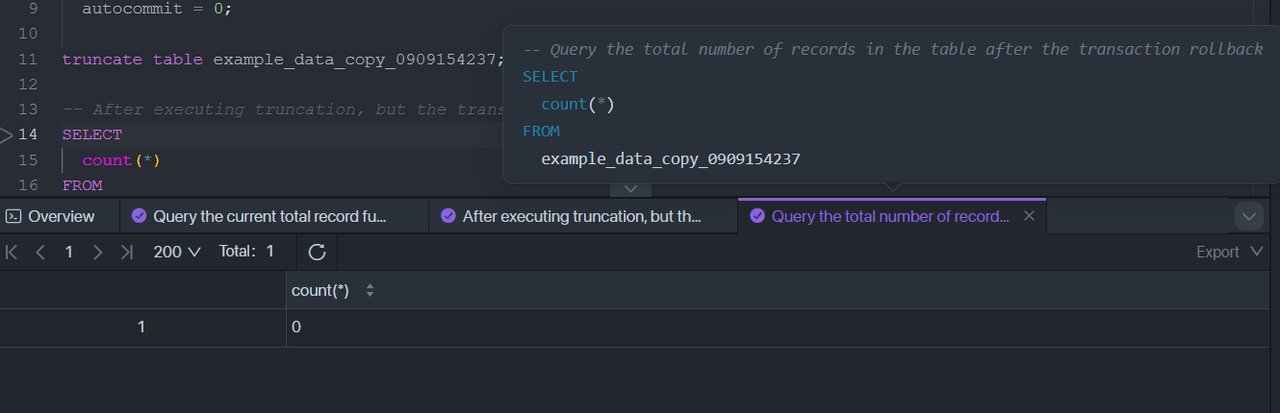Open the page size 200 dropdown
Screen dimensions: 1280x413
pos(177,252)
